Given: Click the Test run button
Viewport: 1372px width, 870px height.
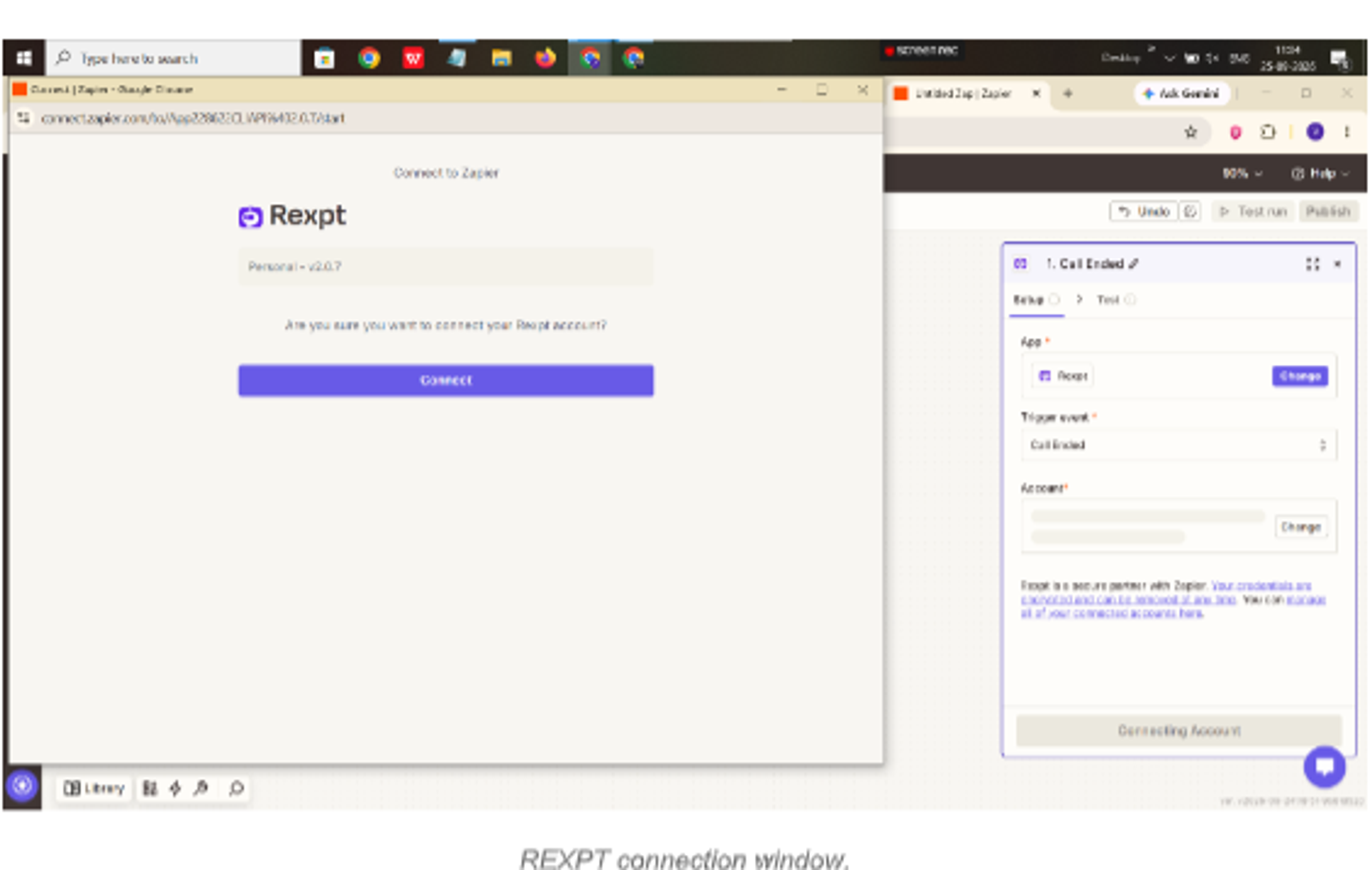Looking at the screenshot, I should coord(1253,212).
